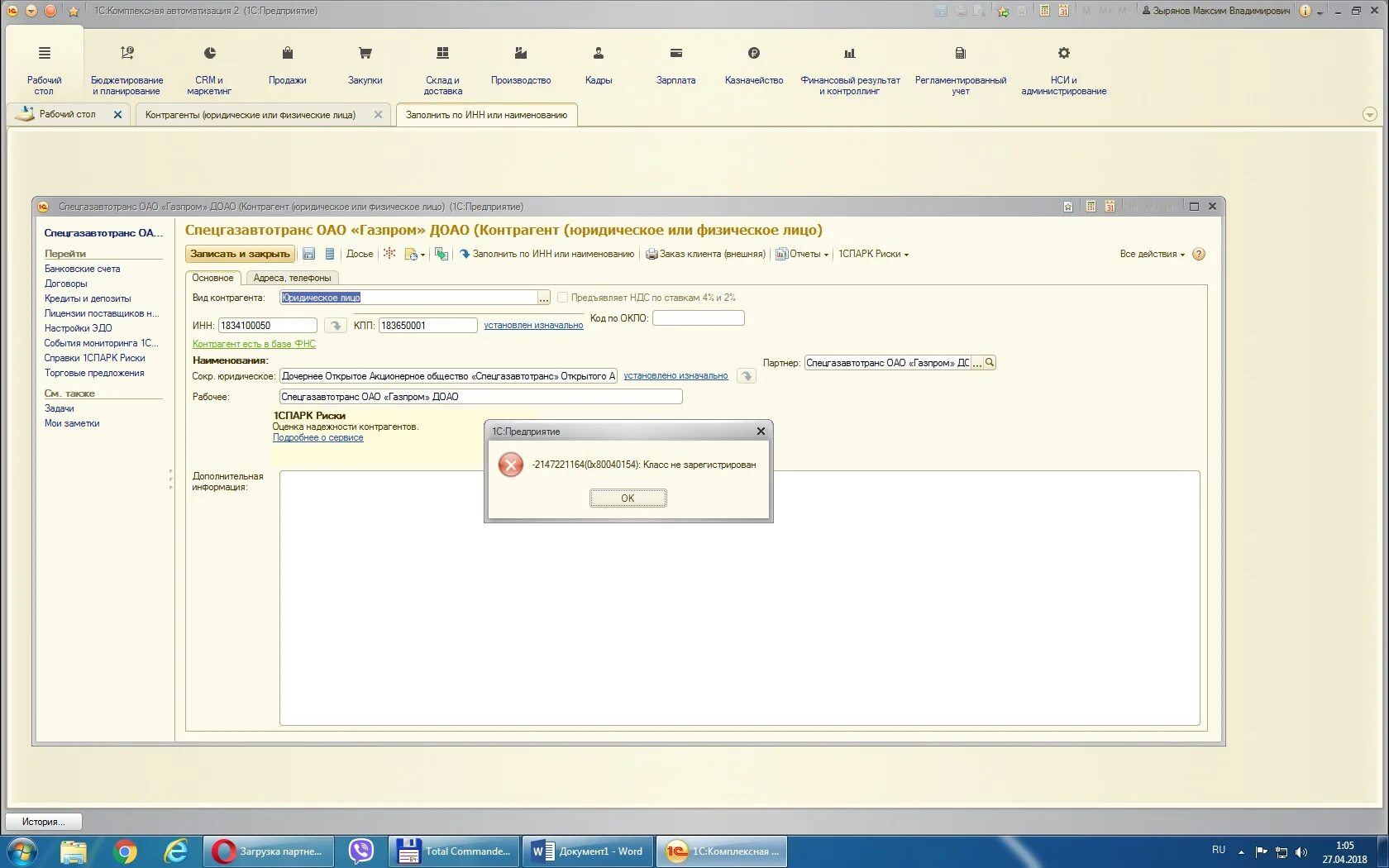Open the calculator icon in main title bar
1389x868 pixels.
[x=1044, y=11]
